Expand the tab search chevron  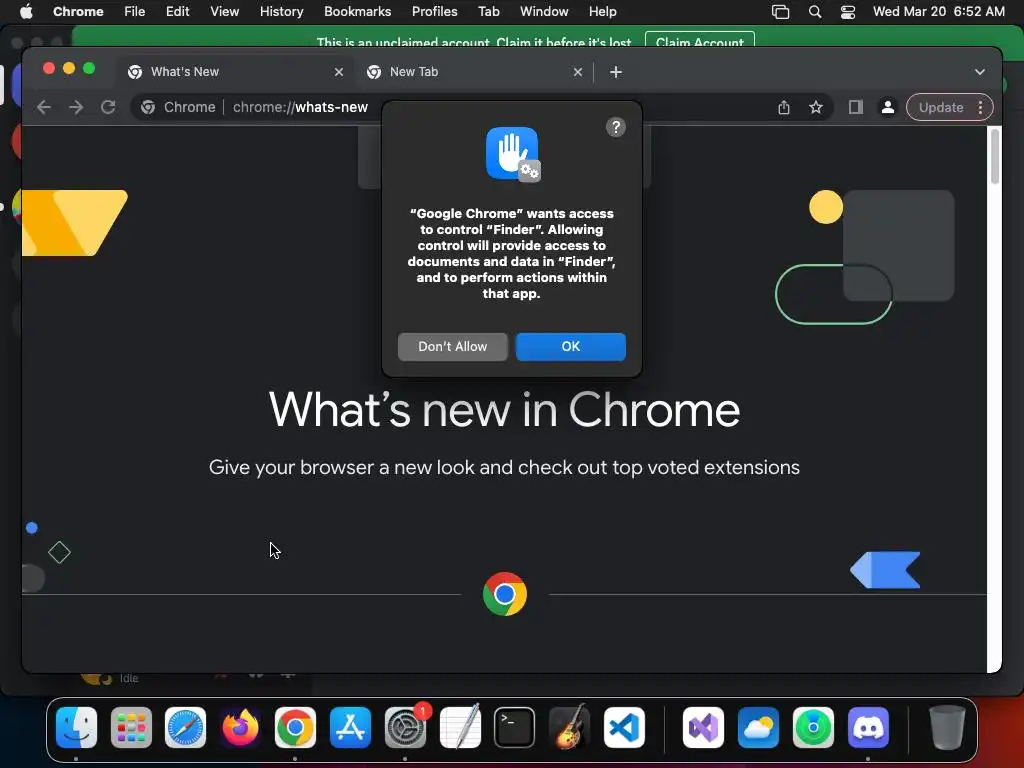(x=980, y=72)
